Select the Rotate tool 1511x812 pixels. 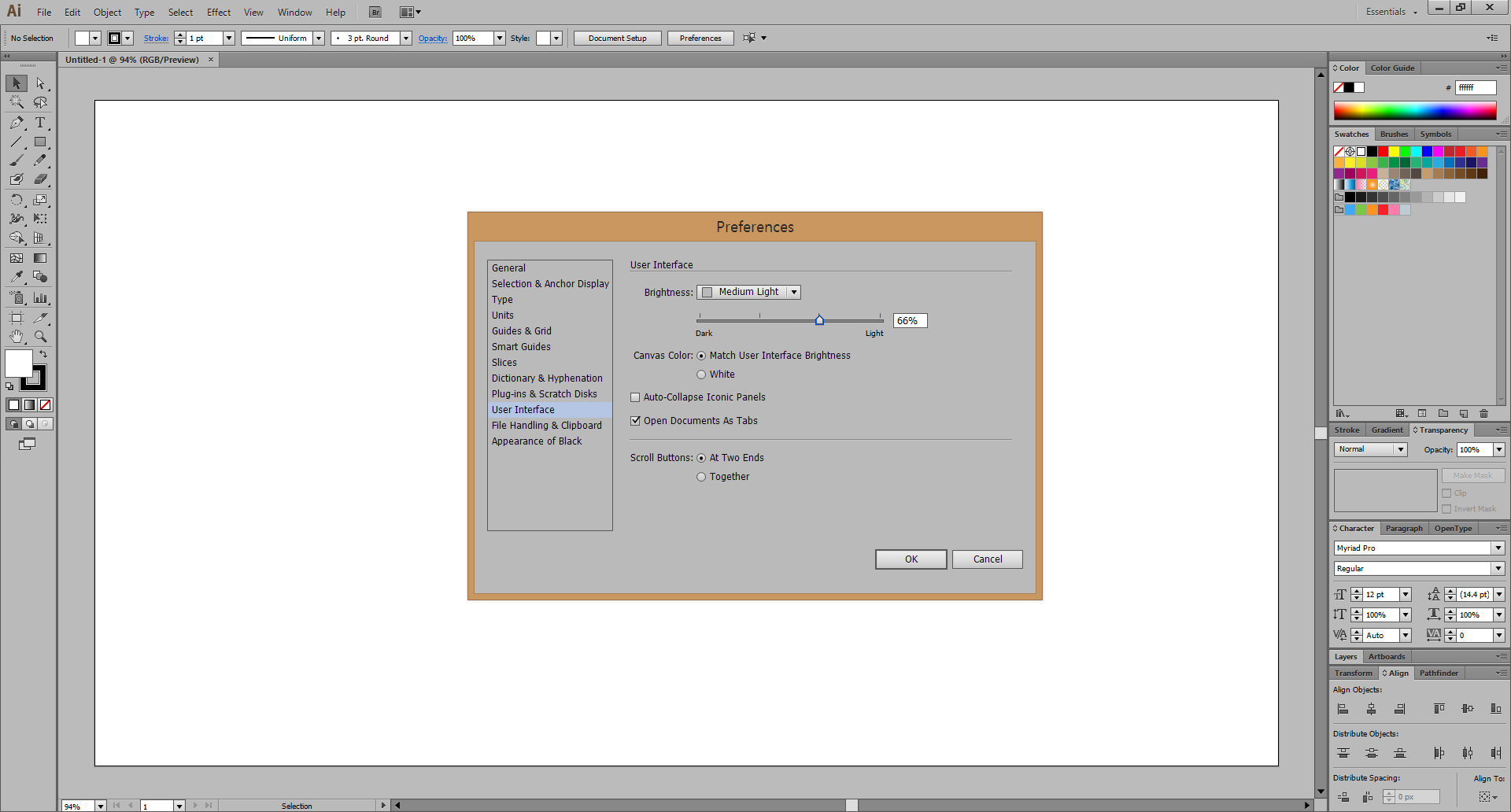[17, 200]
